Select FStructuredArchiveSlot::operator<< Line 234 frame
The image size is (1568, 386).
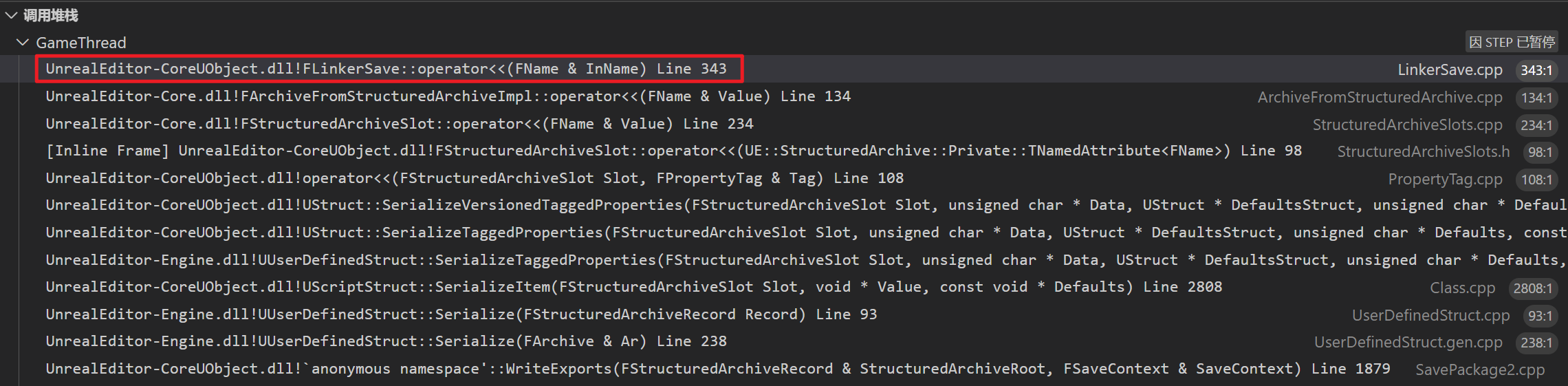(399, 124)
